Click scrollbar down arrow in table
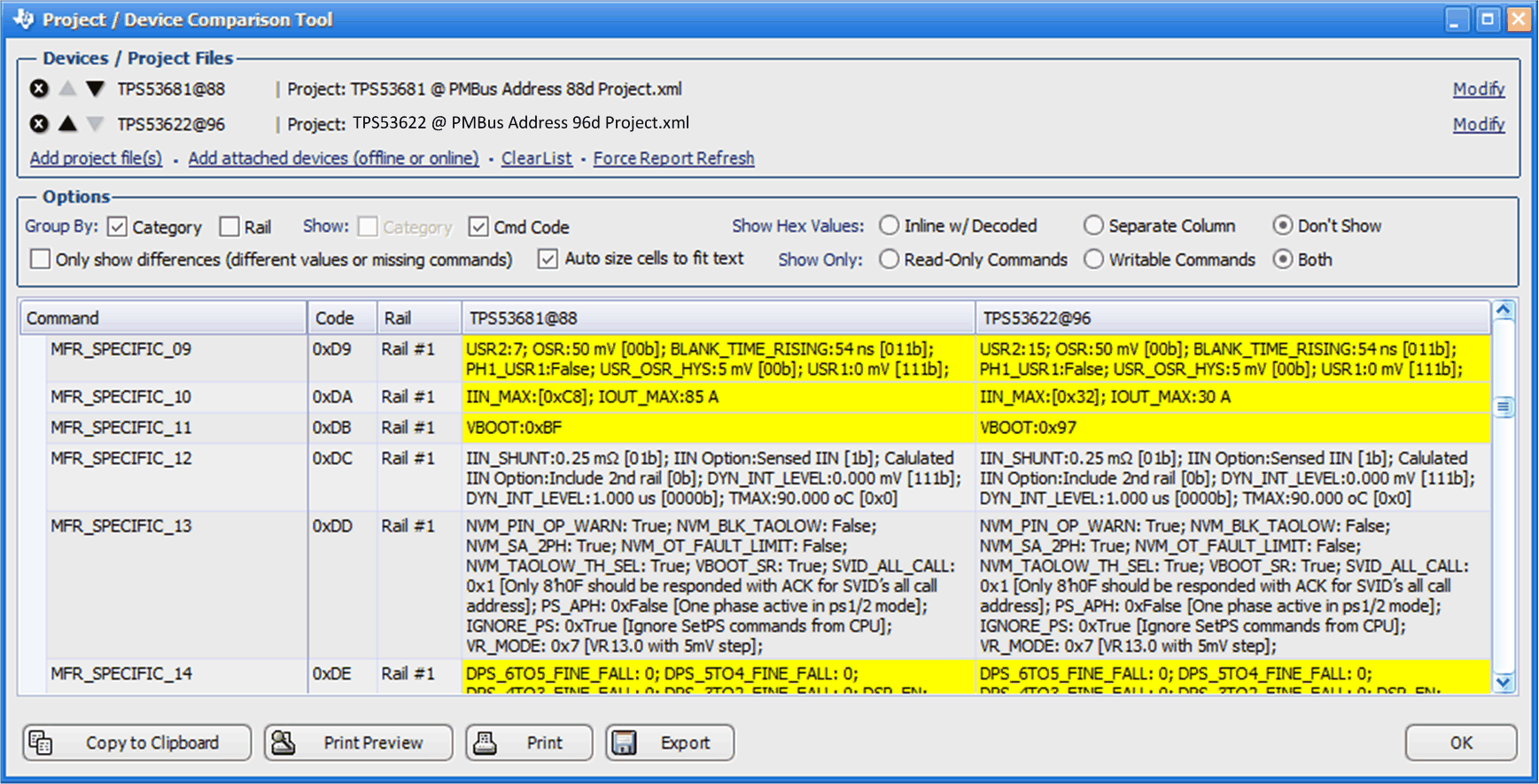 (x=1504, y=682)
